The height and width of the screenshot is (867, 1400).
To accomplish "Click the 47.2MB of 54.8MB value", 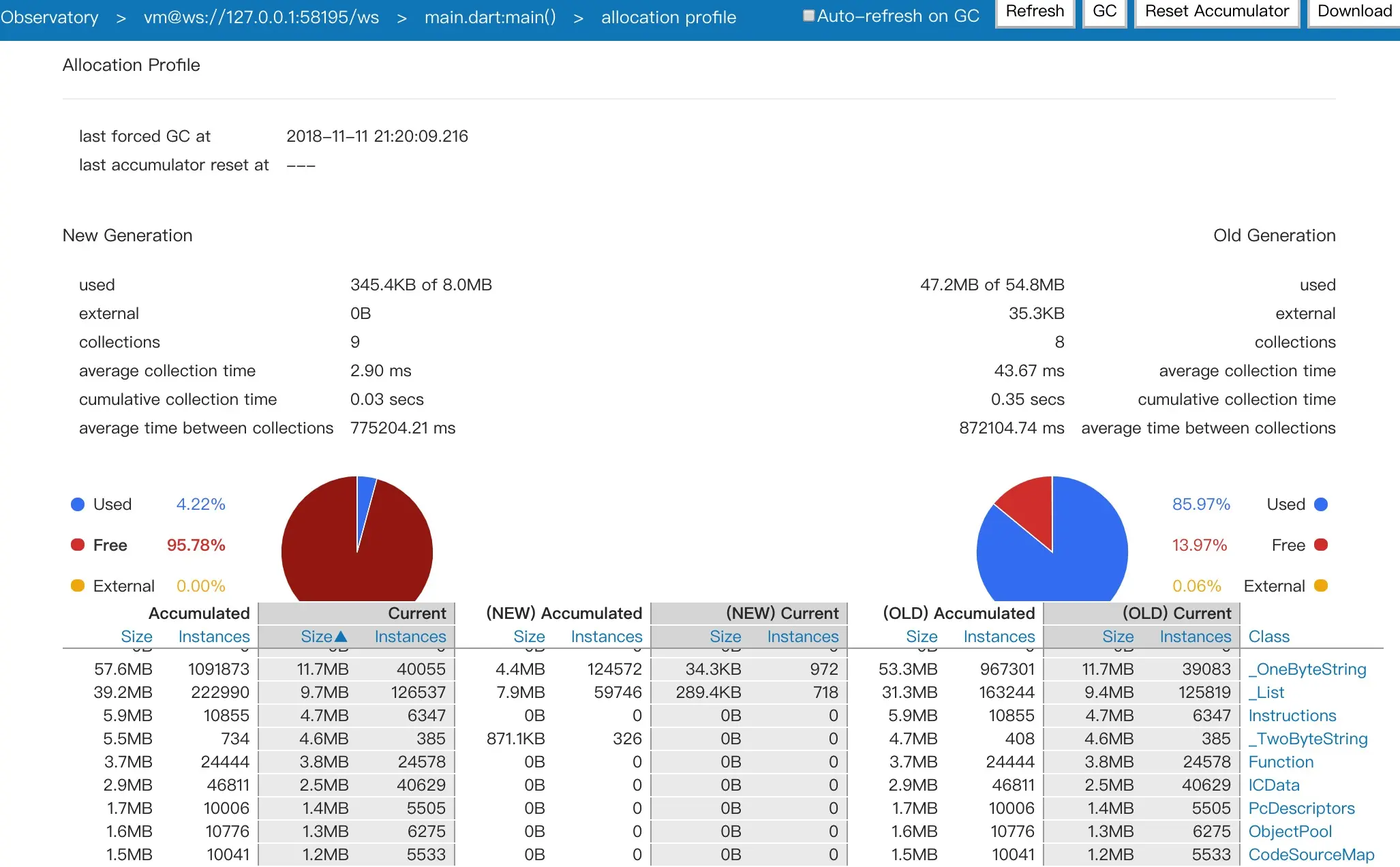I will tap(992, 285).
